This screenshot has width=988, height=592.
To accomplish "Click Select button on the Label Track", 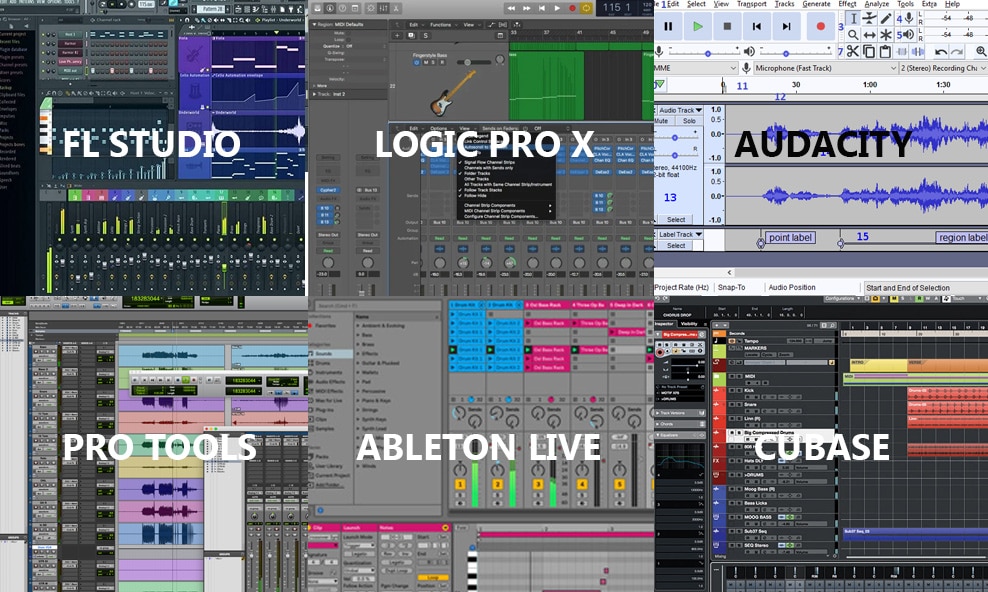I will 676,246.
